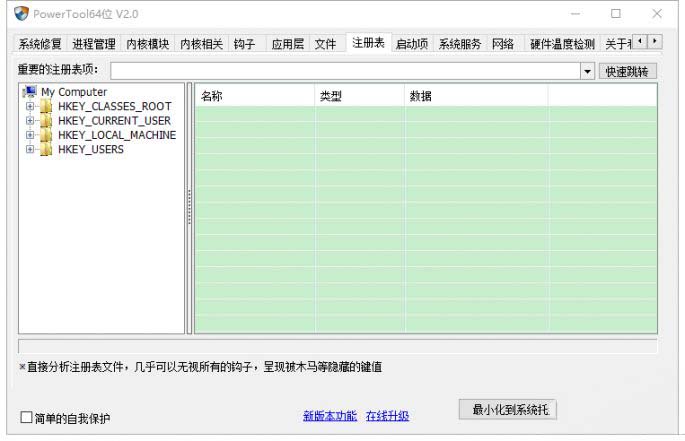Click the HKEY_CLASSES_ROOT folder icon
Image resolution: width=685 pixels, height=441 pixels.
46,106
